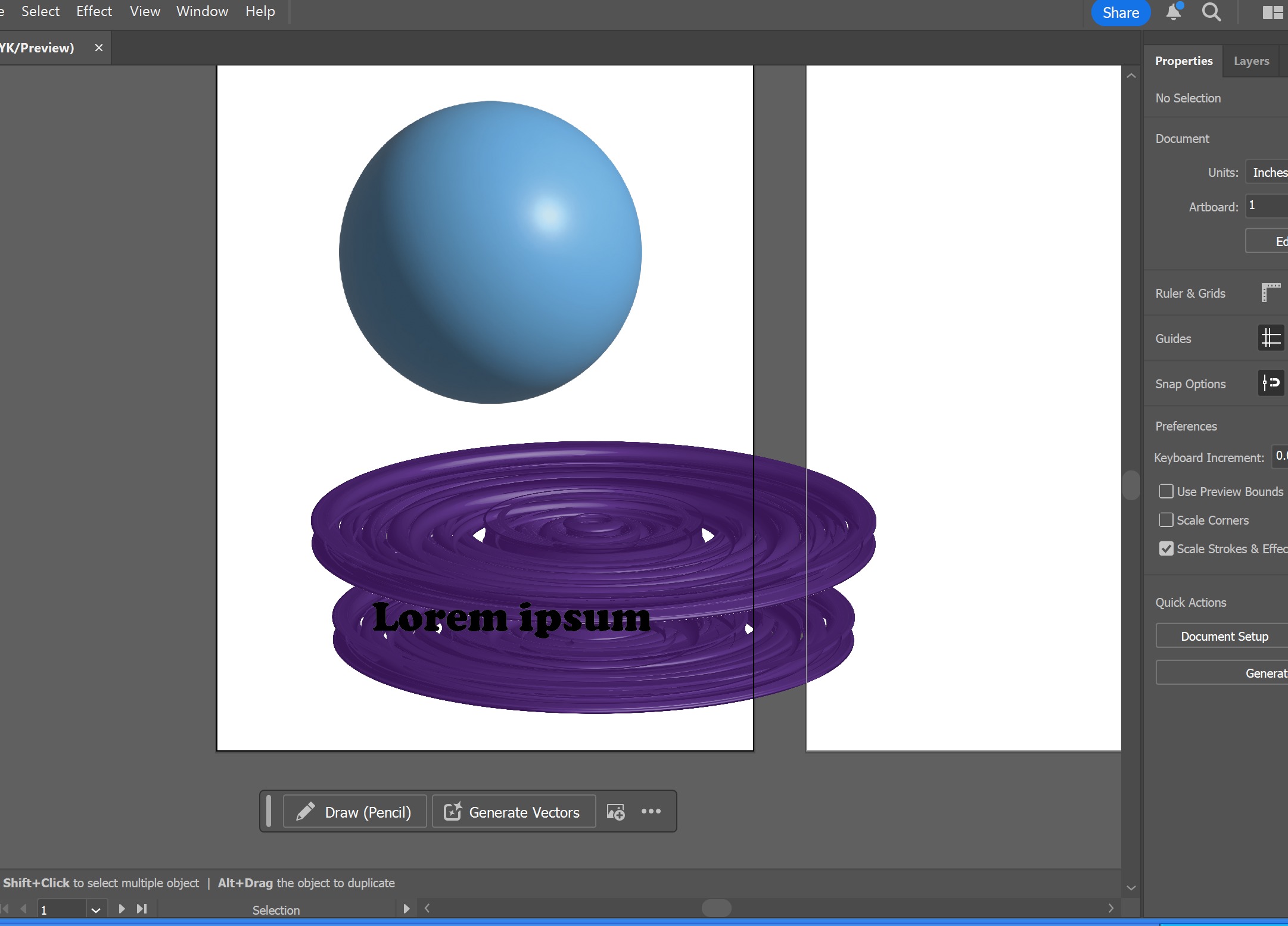The height and width of the screenshot is (926, 1288).
Task: Open the Units dropdown showing Inches
Action: click(1269, 173)
